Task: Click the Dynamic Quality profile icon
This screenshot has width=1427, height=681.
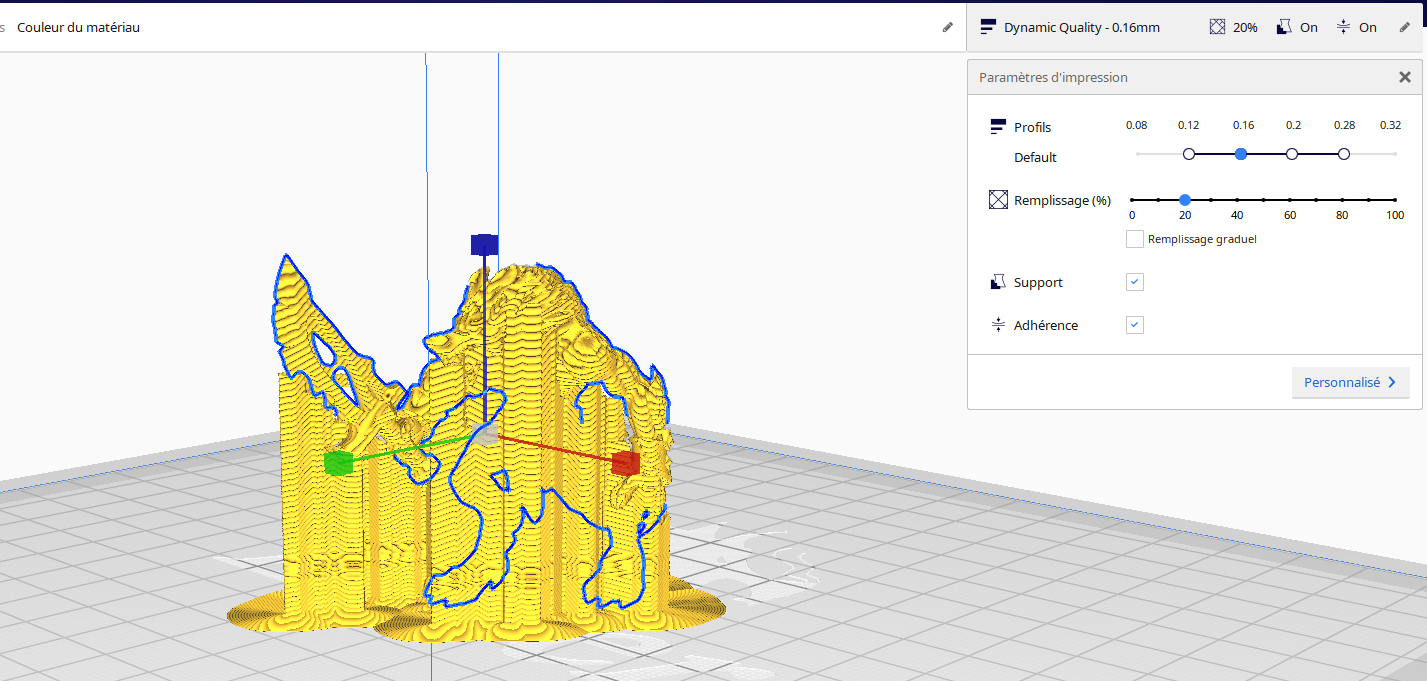Action: click(988, 27)
